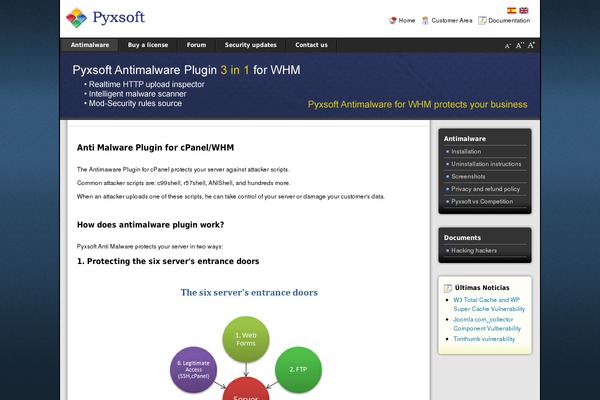600x400 pixels.
Task: Open Timthumb vulnerability news link
Action: pyautogui.click(x=484, y=339)
